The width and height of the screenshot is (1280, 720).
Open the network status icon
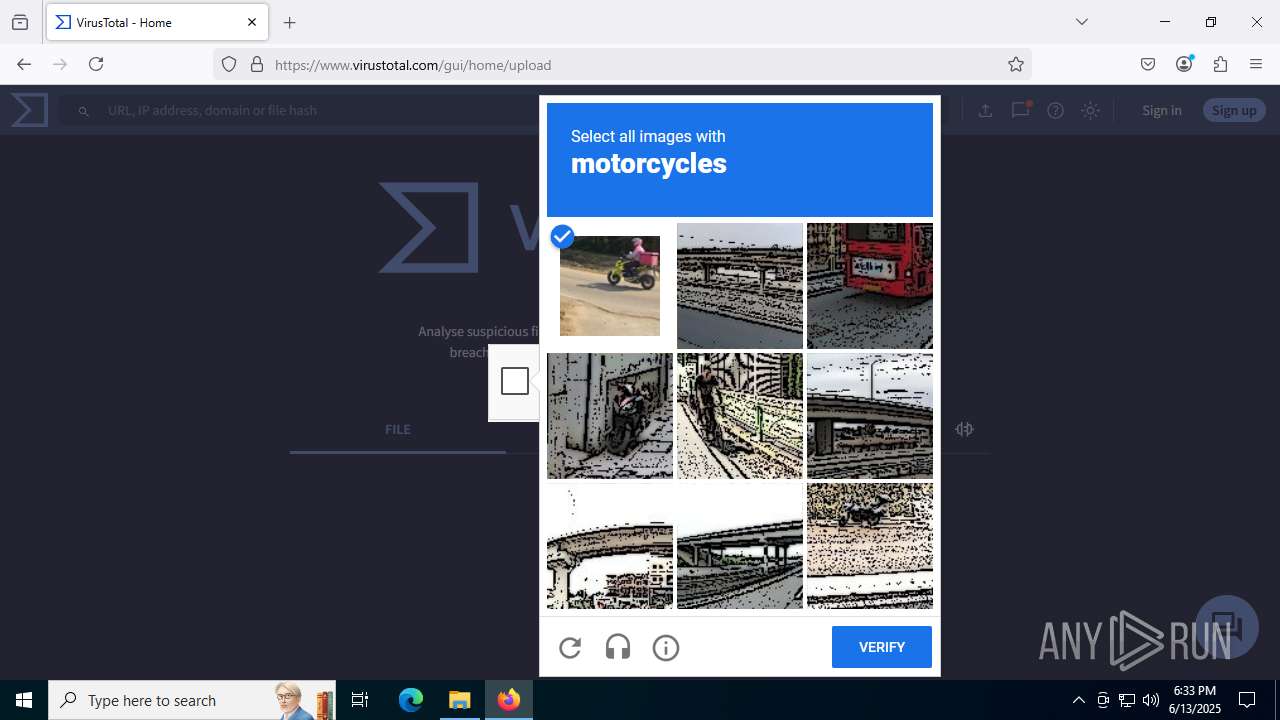(x=1127, y=700)
